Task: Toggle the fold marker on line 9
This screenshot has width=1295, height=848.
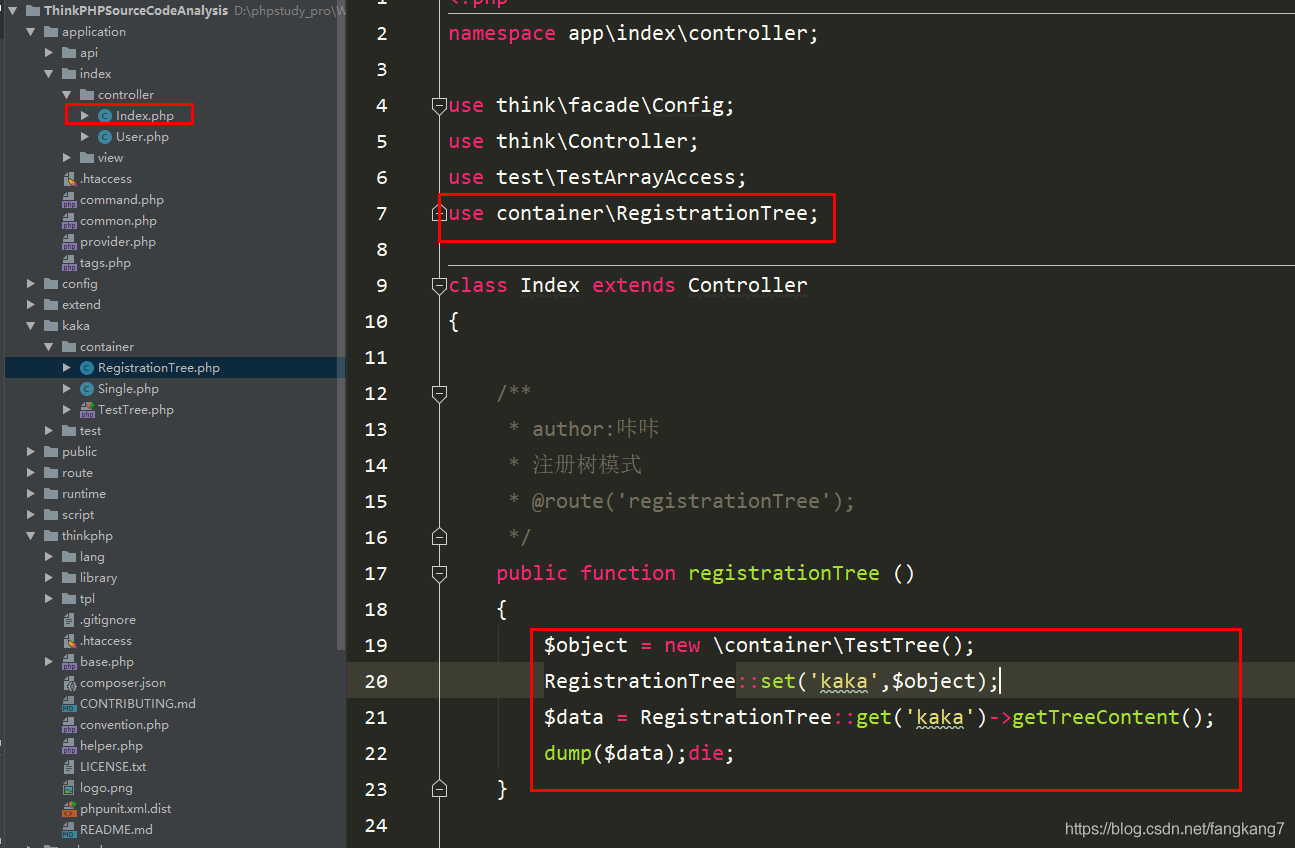Action: point(438,286)
